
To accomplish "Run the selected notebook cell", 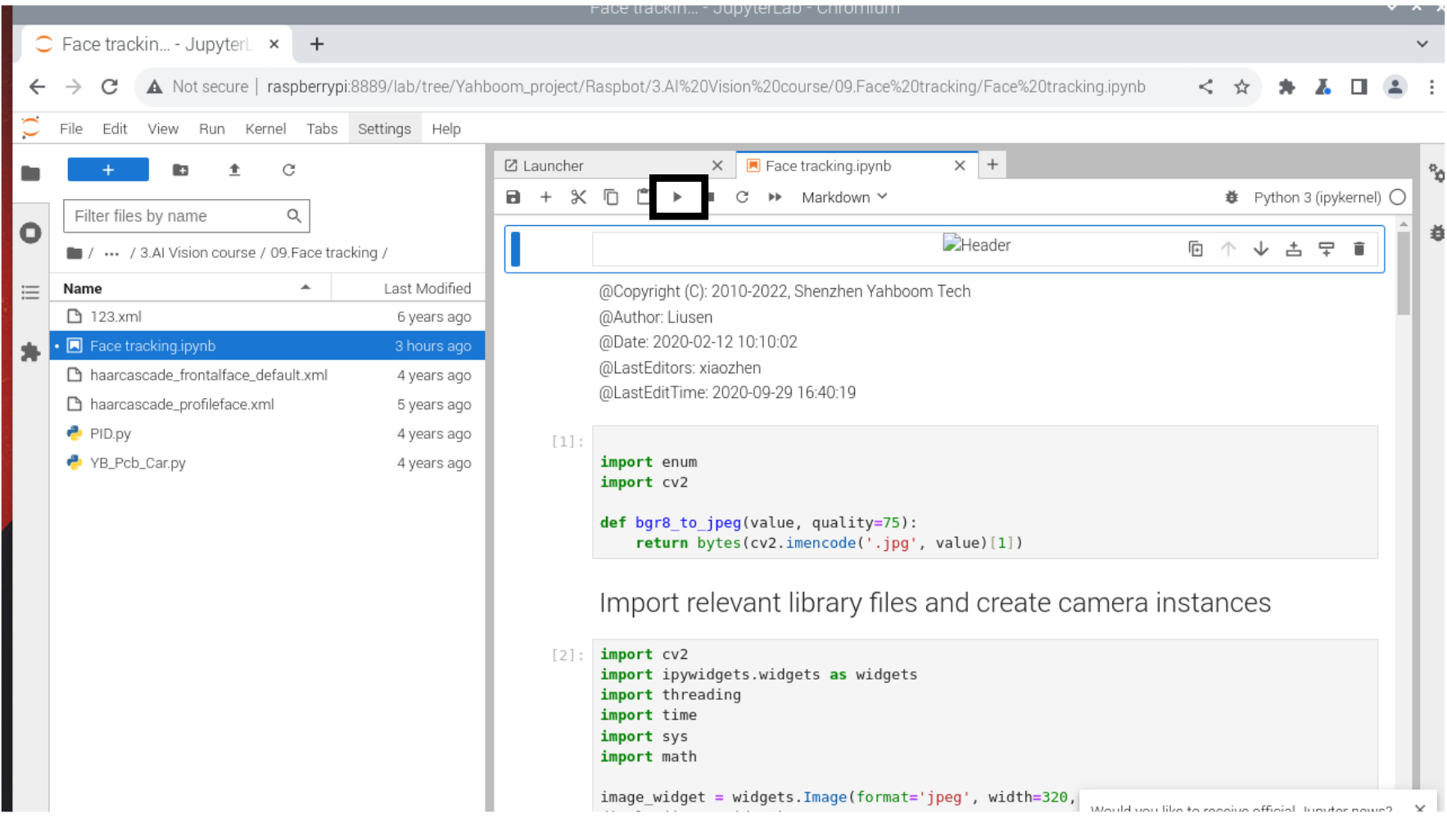I will tap(677, 196).
